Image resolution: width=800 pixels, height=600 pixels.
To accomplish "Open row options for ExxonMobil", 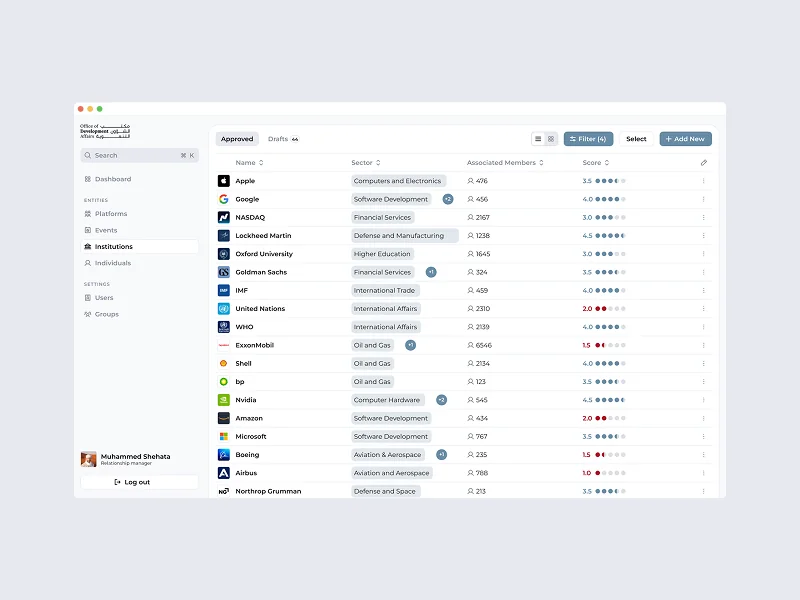I will point(704,345).
